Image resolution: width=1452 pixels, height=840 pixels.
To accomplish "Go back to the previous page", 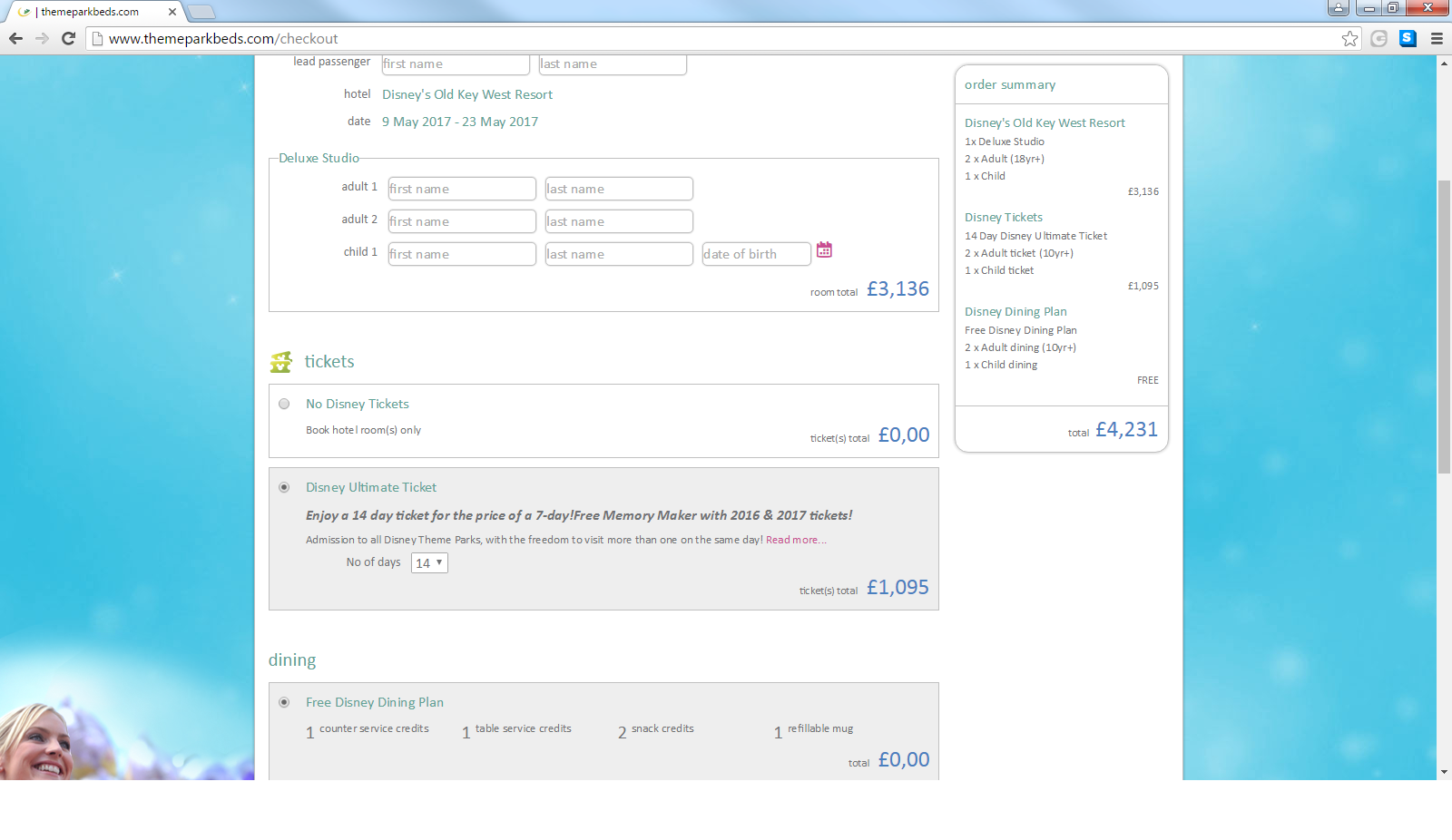I will [15, 38].
